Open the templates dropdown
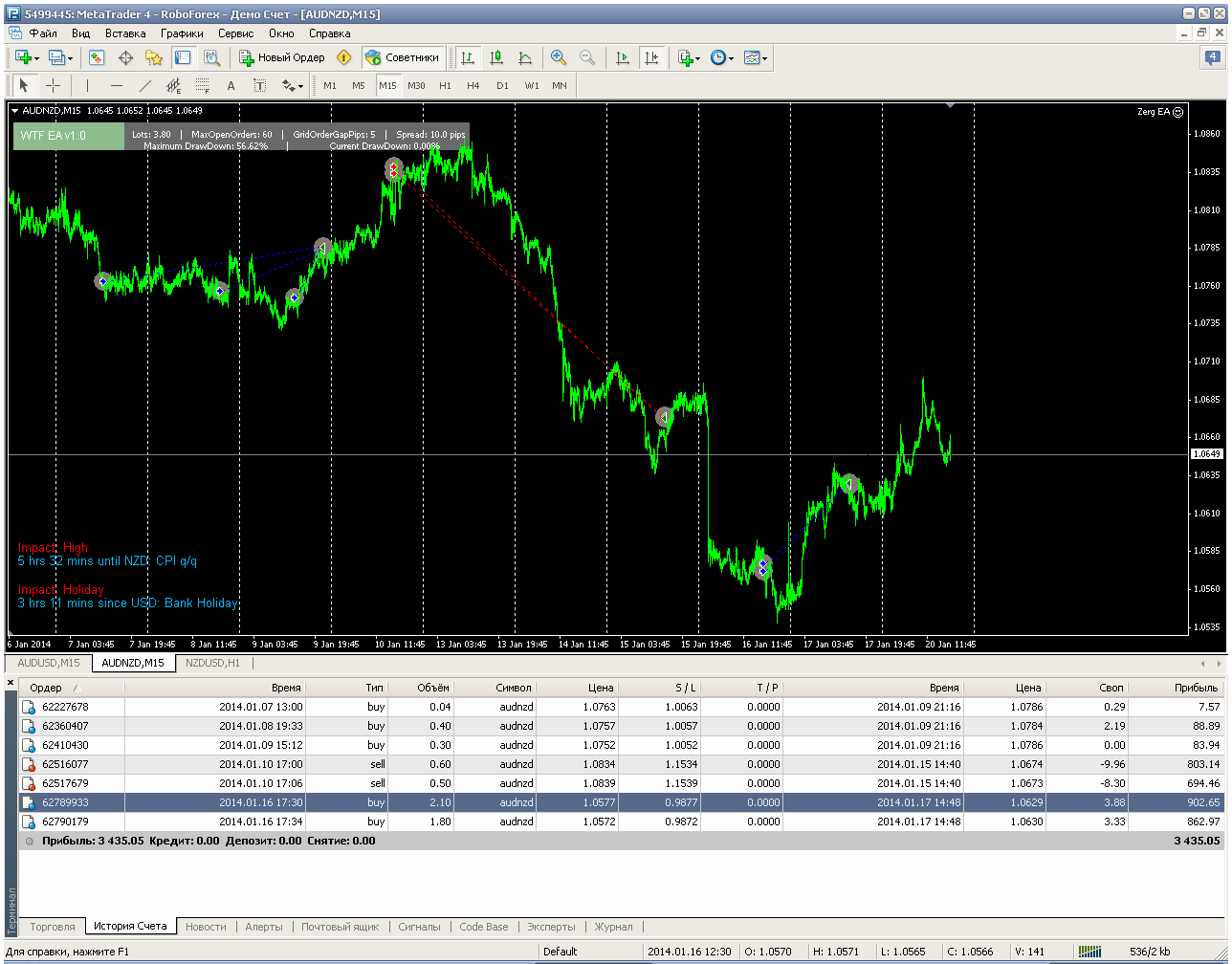The height and width of the screenshot is (964, 1232). tap(756, 57)
